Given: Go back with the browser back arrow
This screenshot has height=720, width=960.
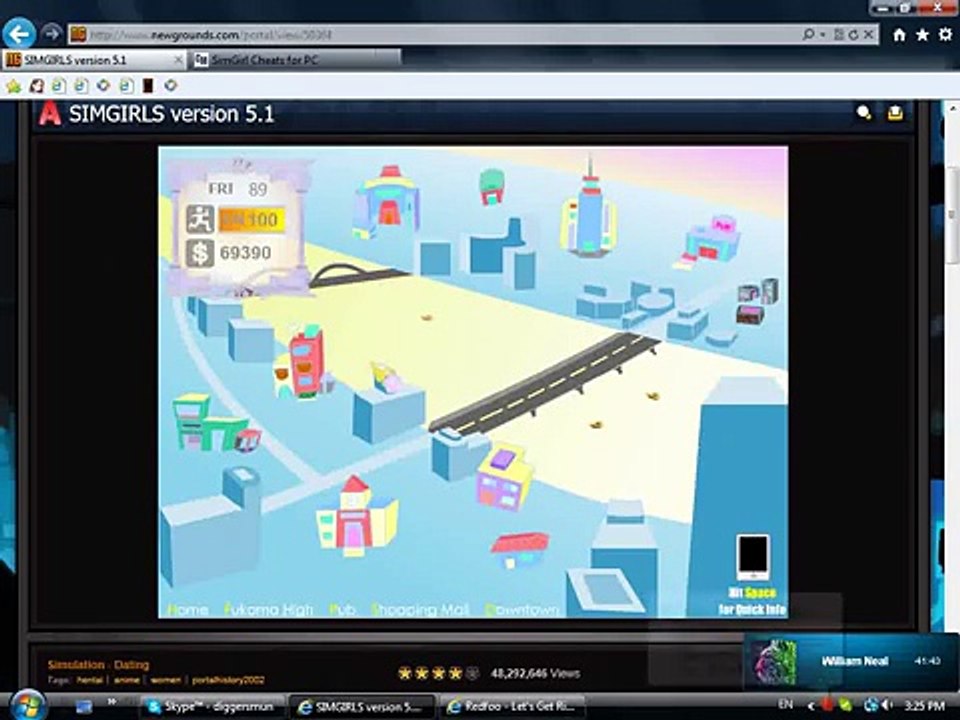Looking at the screenshot, I should pyautogui.click(x=20, y=34).
